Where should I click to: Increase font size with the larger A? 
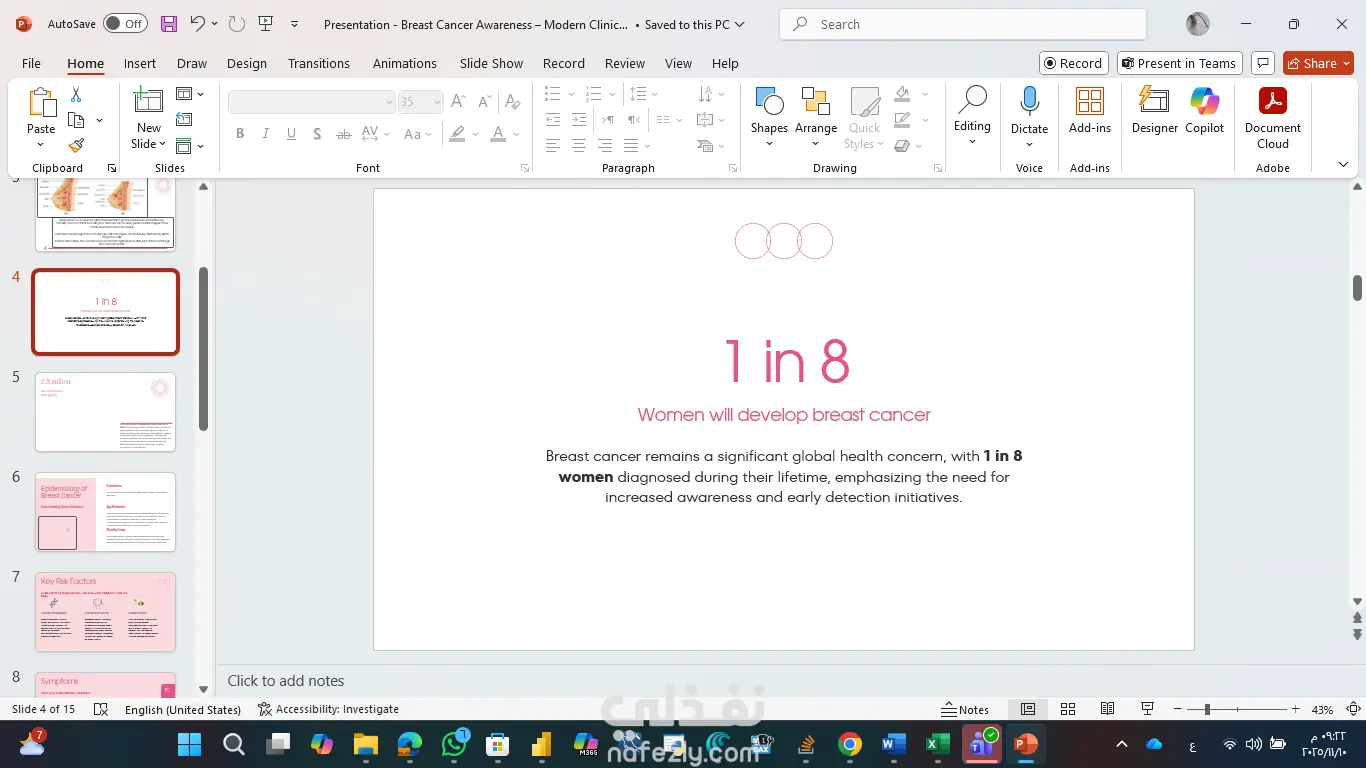(458, 101)
